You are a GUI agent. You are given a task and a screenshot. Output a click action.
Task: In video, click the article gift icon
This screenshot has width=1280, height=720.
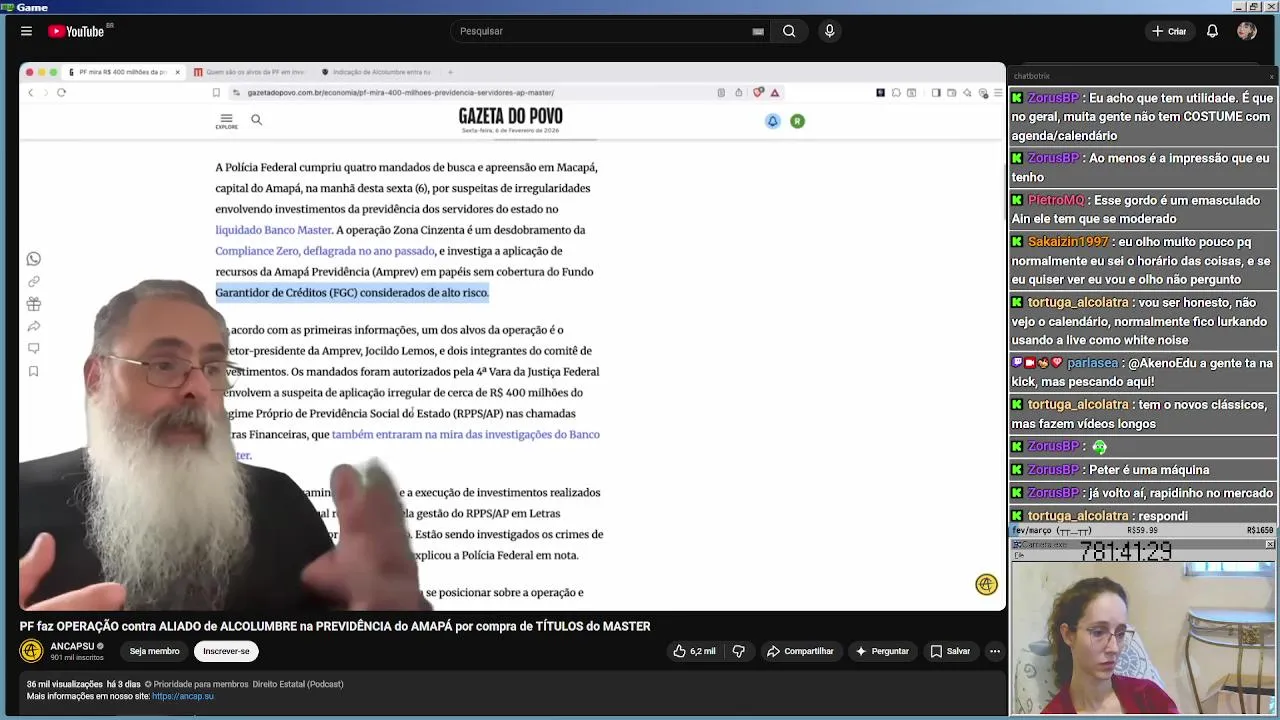pyautogui.click(x=33, y=304)
